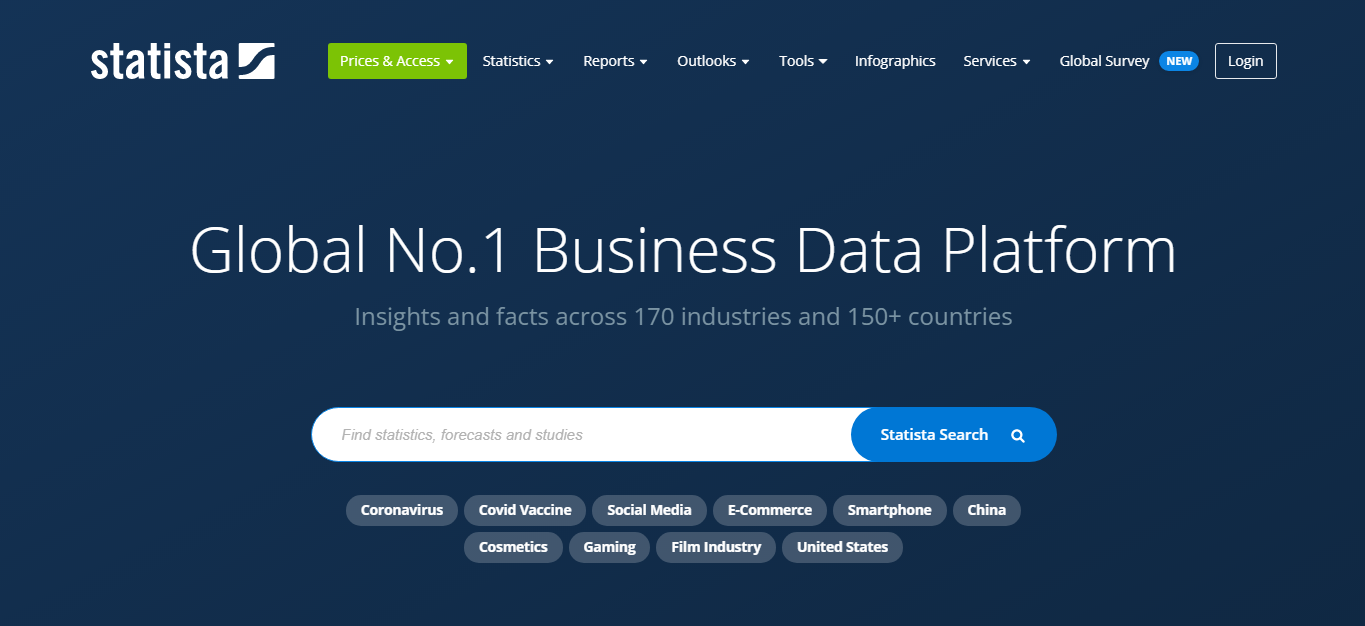
Task: Click the NEW badge beside Global Survey
Action: coord(1179,61)
